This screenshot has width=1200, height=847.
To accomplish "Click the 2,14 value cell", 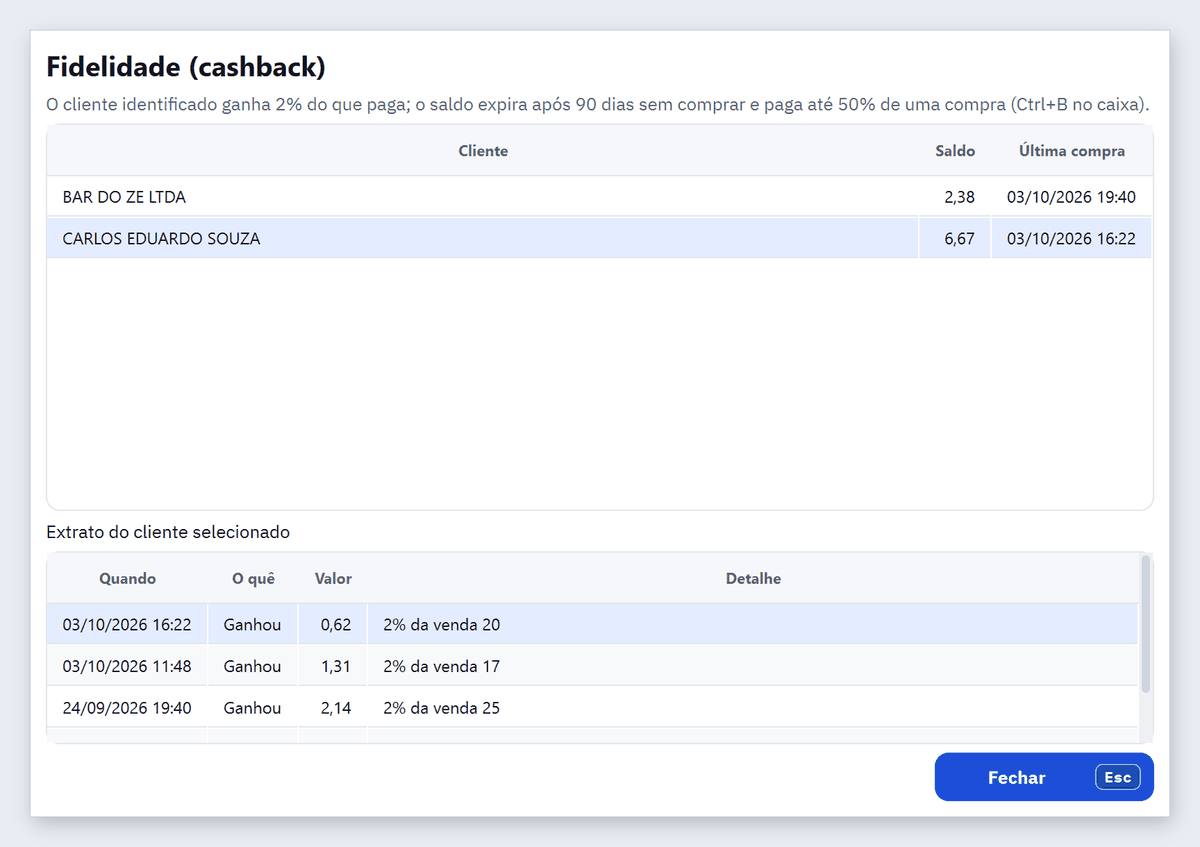I will [333, 708].
